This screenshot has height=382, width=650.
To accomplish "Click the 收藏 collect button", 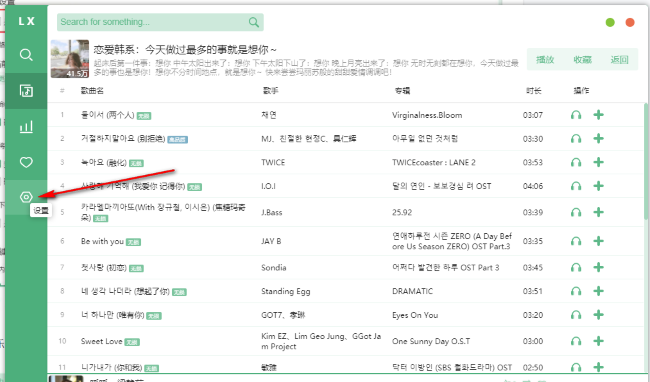I will (x=582, y=60).
